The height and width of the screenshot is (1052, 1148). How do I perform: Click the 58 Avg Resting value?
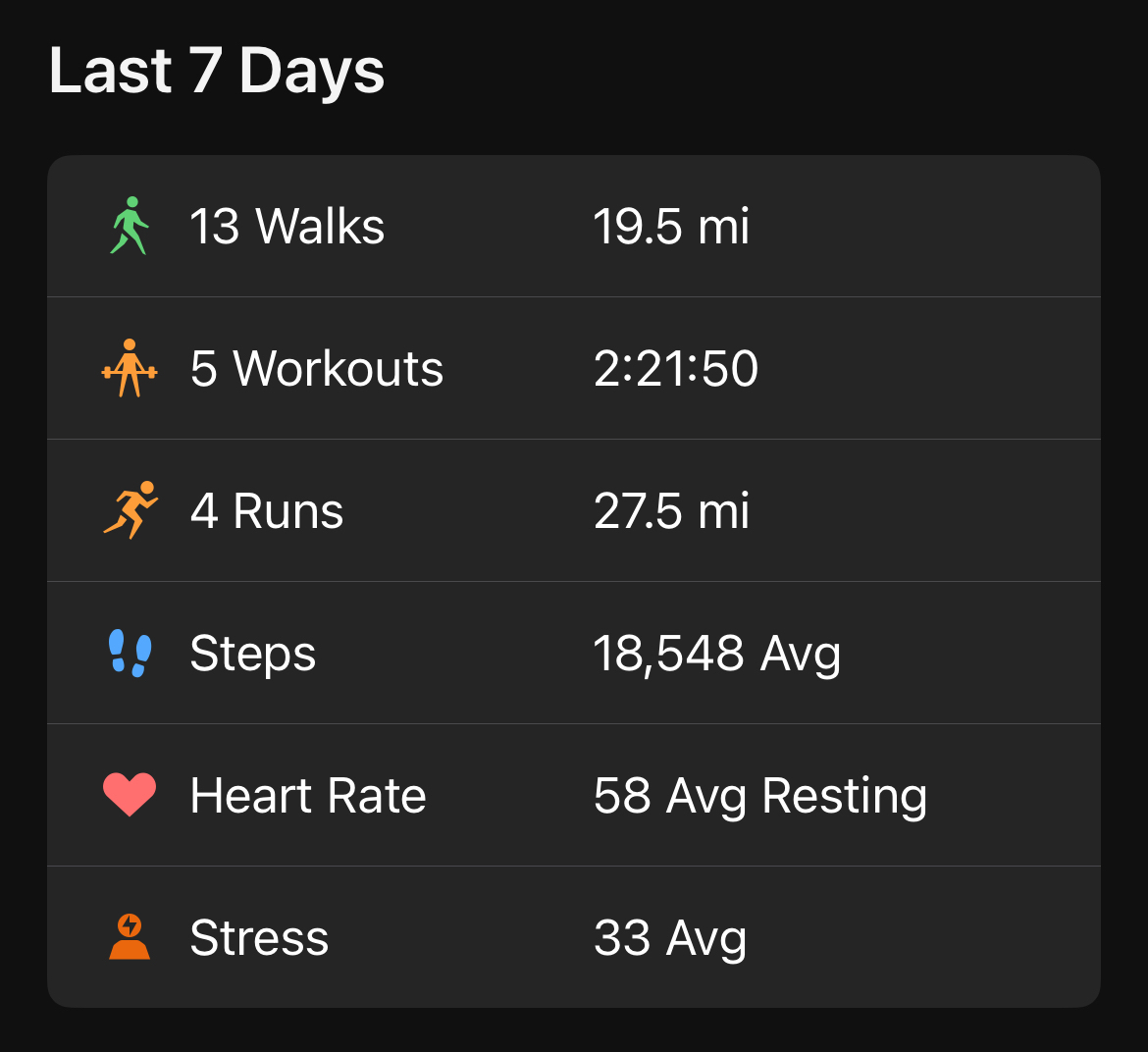click(x=759, y=796)
